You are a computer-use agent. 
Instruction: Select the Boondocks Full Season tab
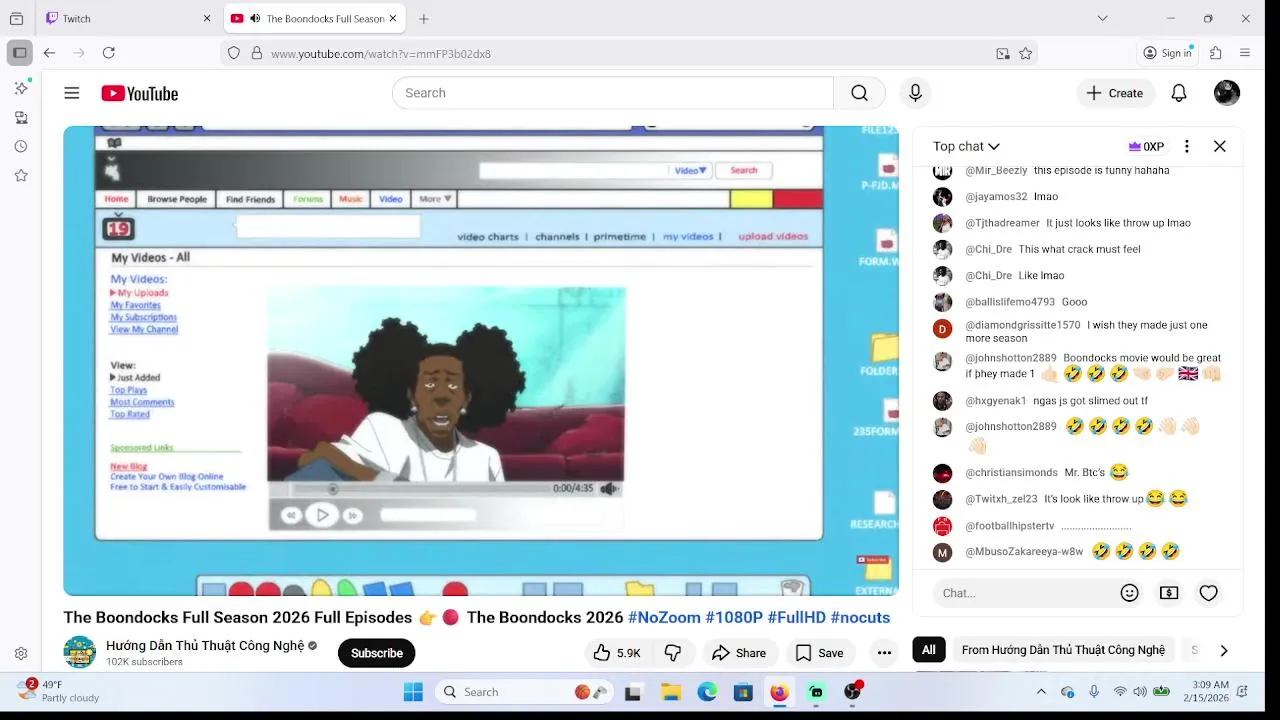pos(314,18)
